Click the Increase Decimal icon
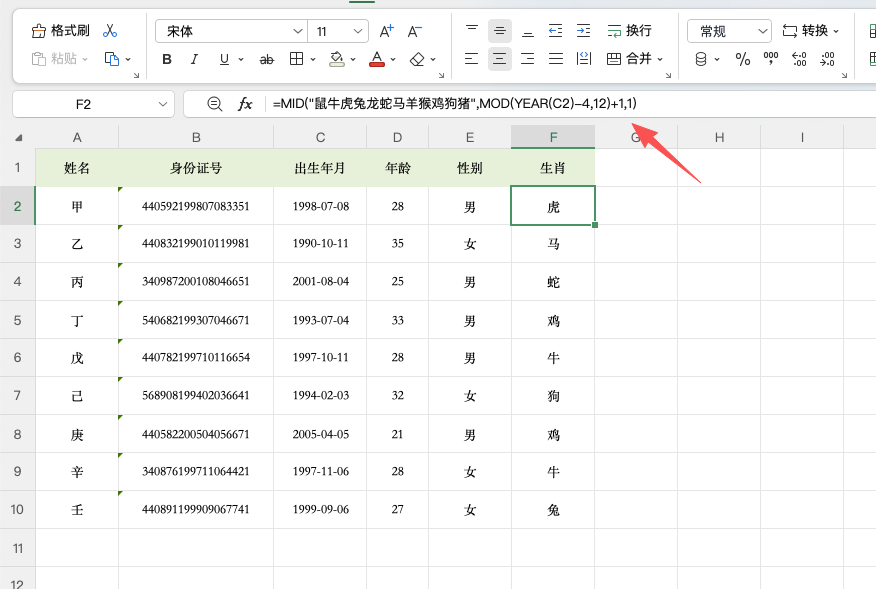 pyautogui.click(x=799, y=59)
